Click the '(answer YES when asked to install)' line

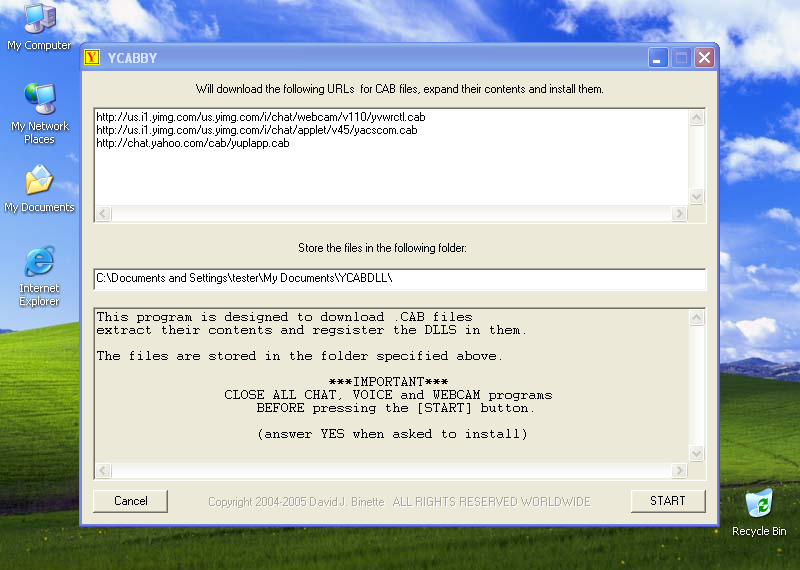point(392,434)
